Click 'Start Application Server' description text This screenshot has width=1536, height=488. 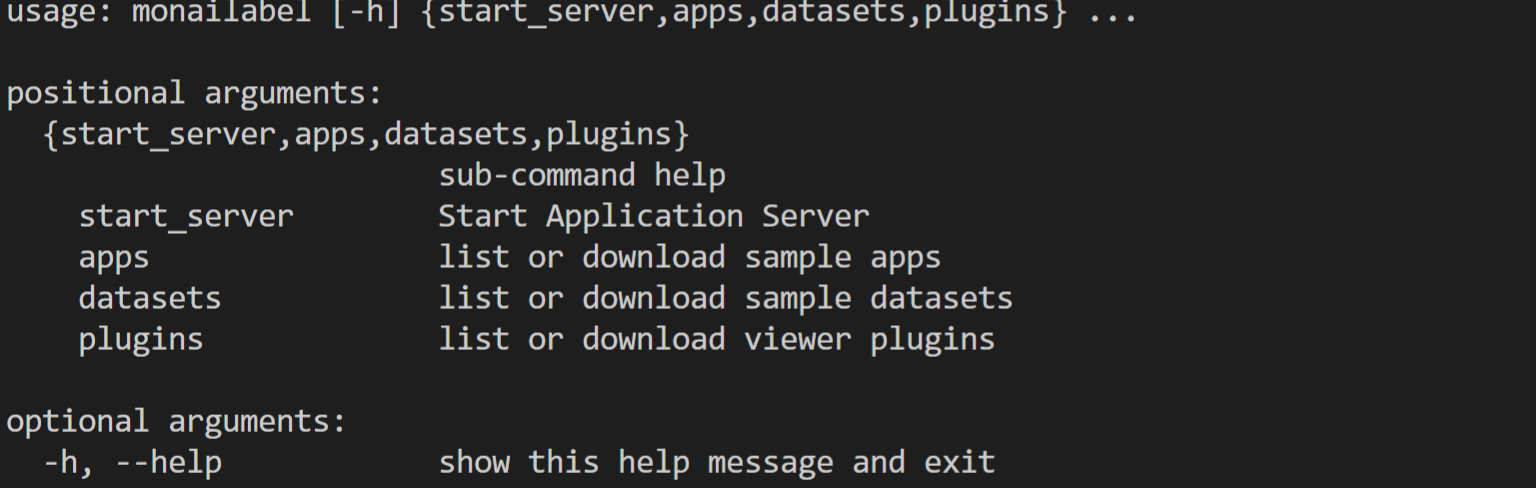coord(654,216)
